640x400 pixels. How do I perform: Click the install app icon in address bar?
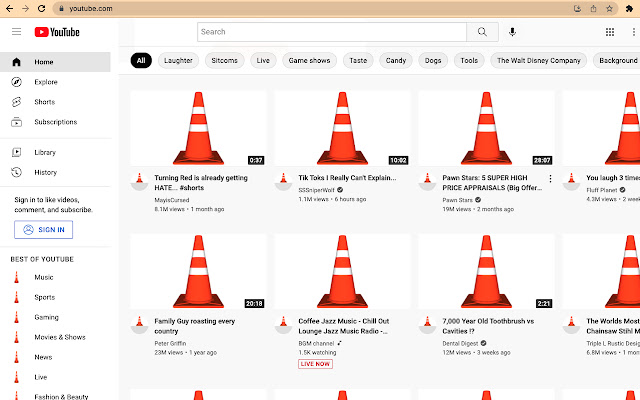click(577, 9)
